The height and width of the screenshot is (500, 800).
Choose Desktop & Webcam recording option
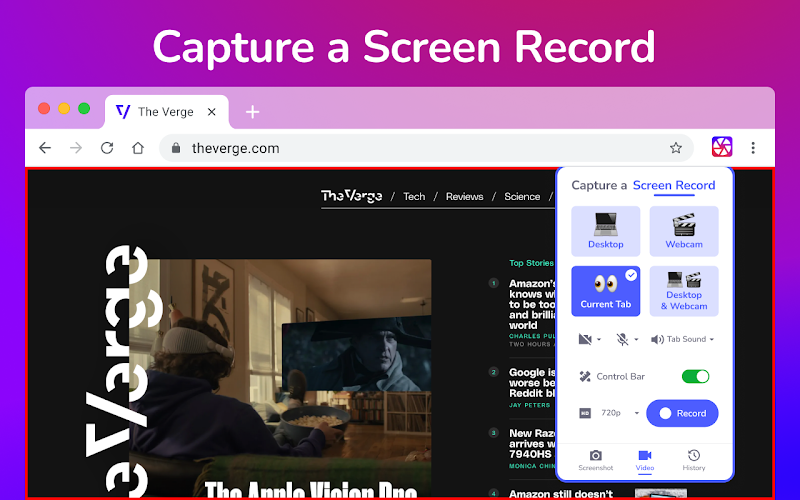(x=684, y=291)
